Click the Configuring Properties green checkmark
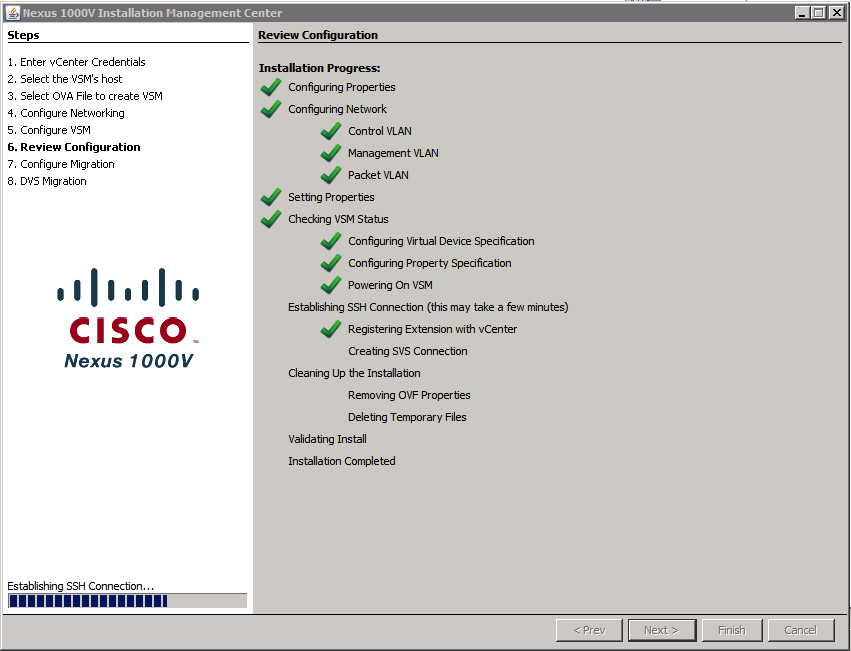The height and width of the screenshot is (651, 851). (271, 87)
